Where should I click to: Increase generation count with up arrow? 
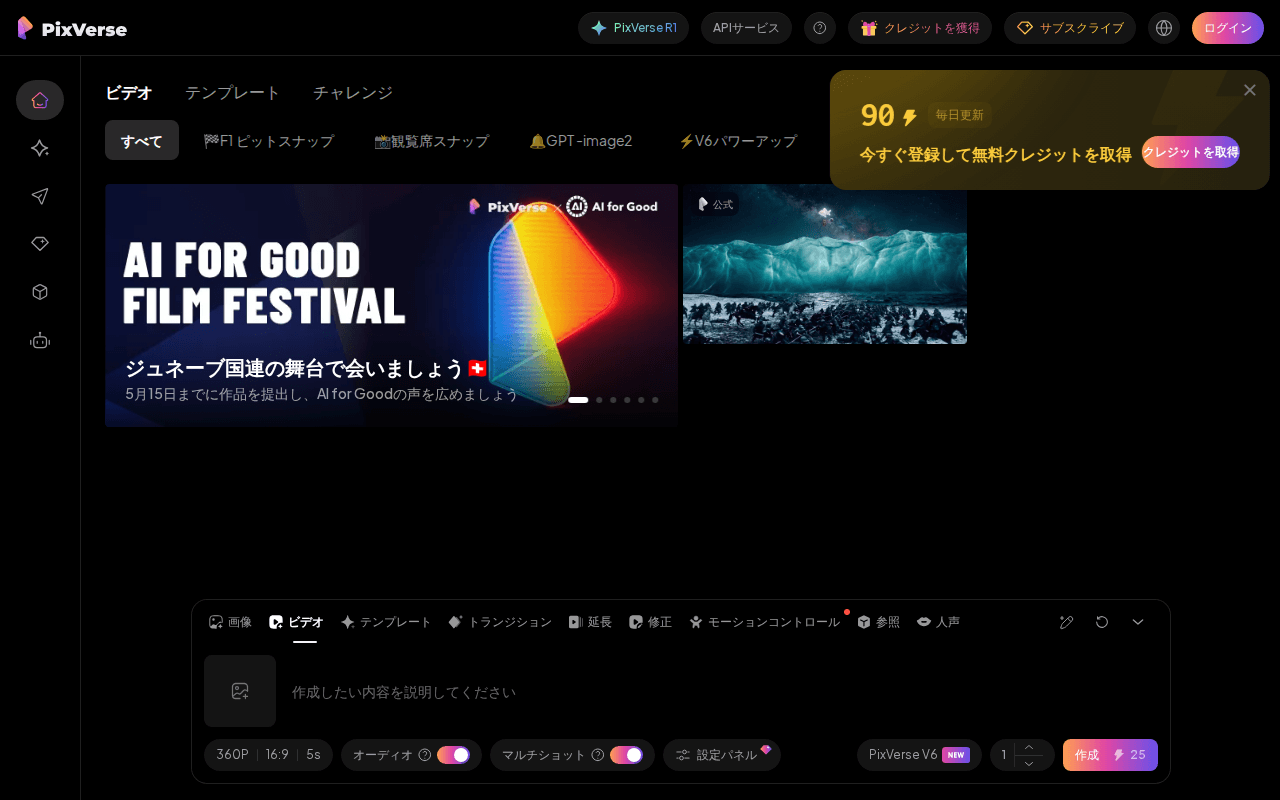(x=1029, y=747)
